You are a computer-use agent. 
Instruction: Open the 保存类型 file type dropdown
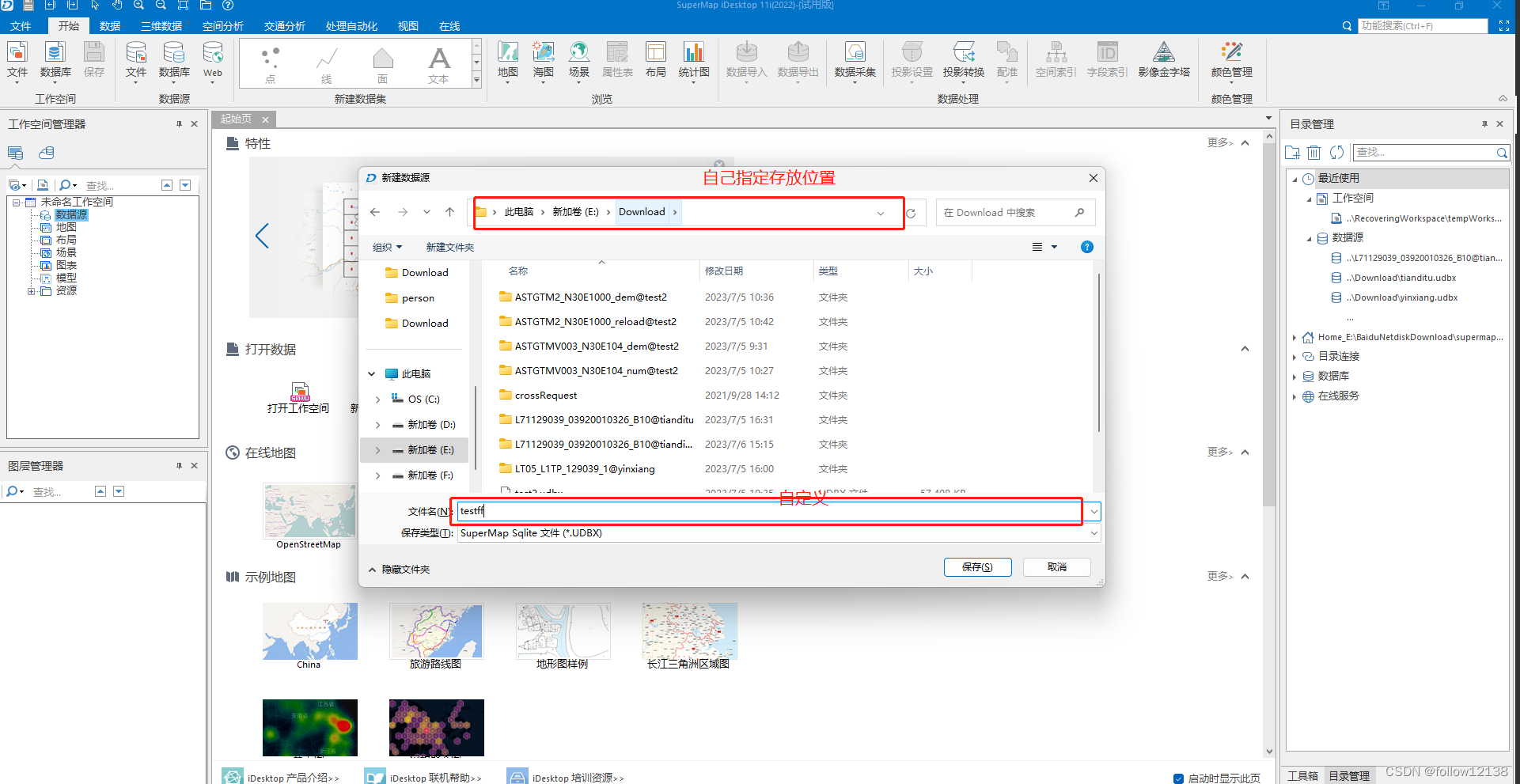coord(1094,532)
